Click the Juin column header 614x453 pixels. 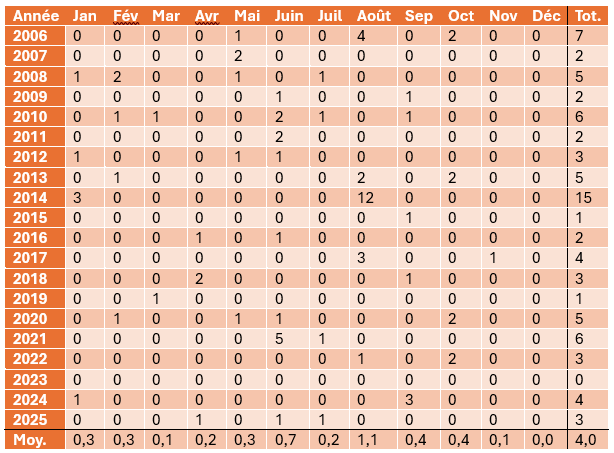288,16
